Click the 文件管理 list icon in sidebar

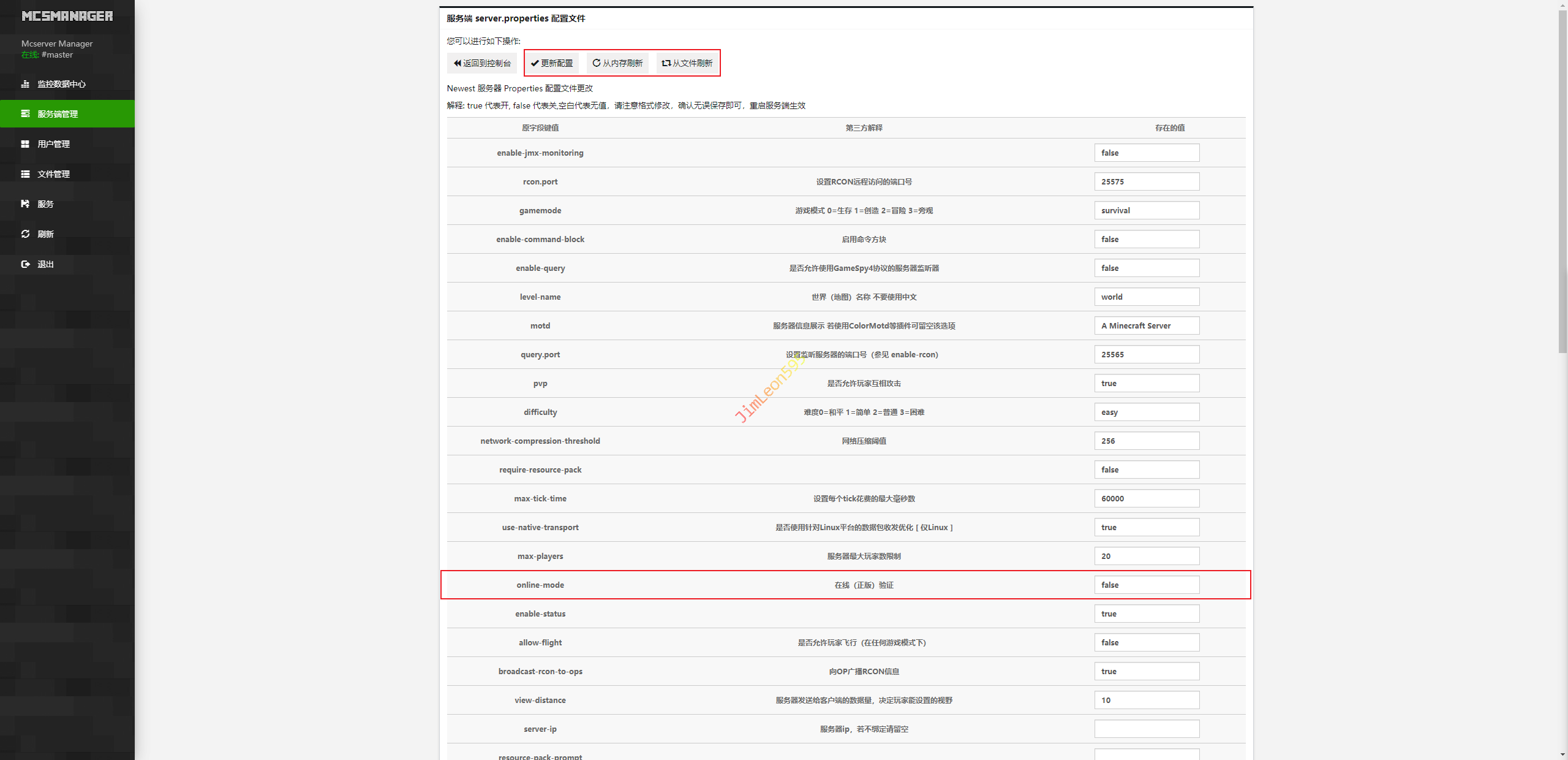25,174
